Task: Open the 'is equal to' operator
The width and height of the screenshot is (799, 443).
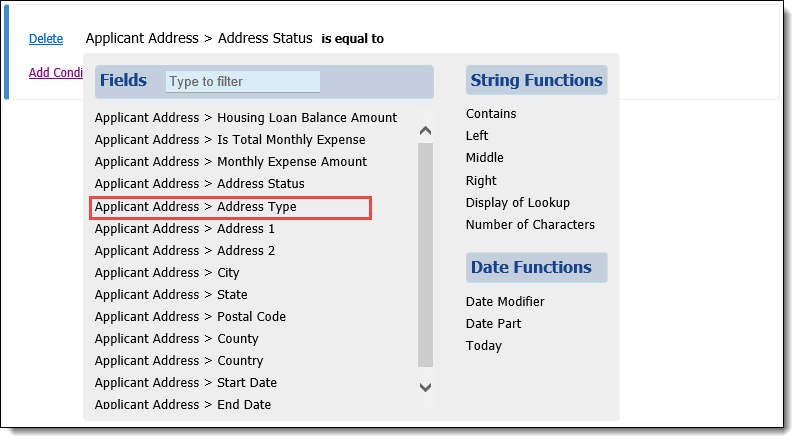Action: coord(353,39)
